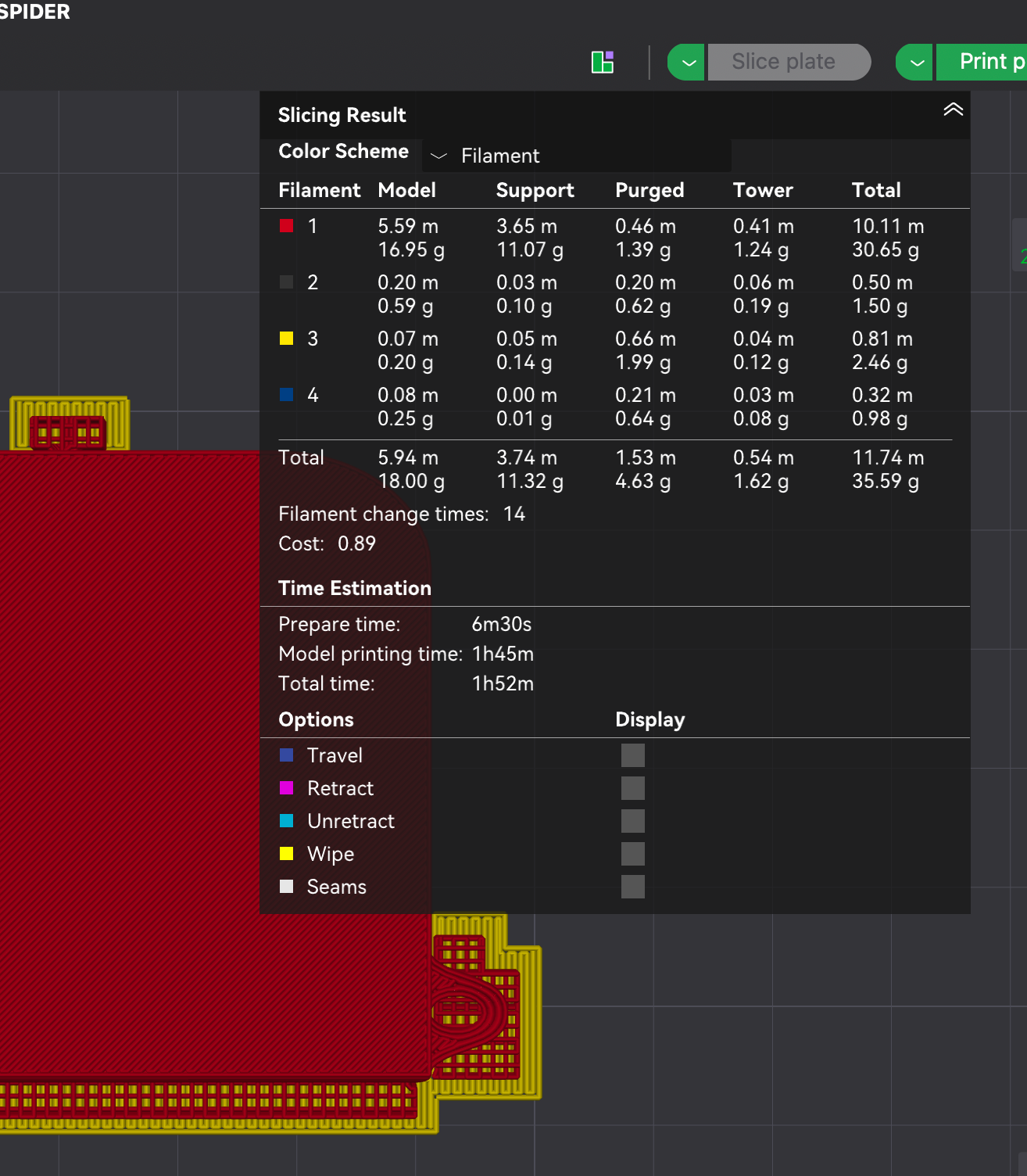This screenshot has height=1176, width=1027.
Task: Click the Purged column header
Action: tap(649, 190)
